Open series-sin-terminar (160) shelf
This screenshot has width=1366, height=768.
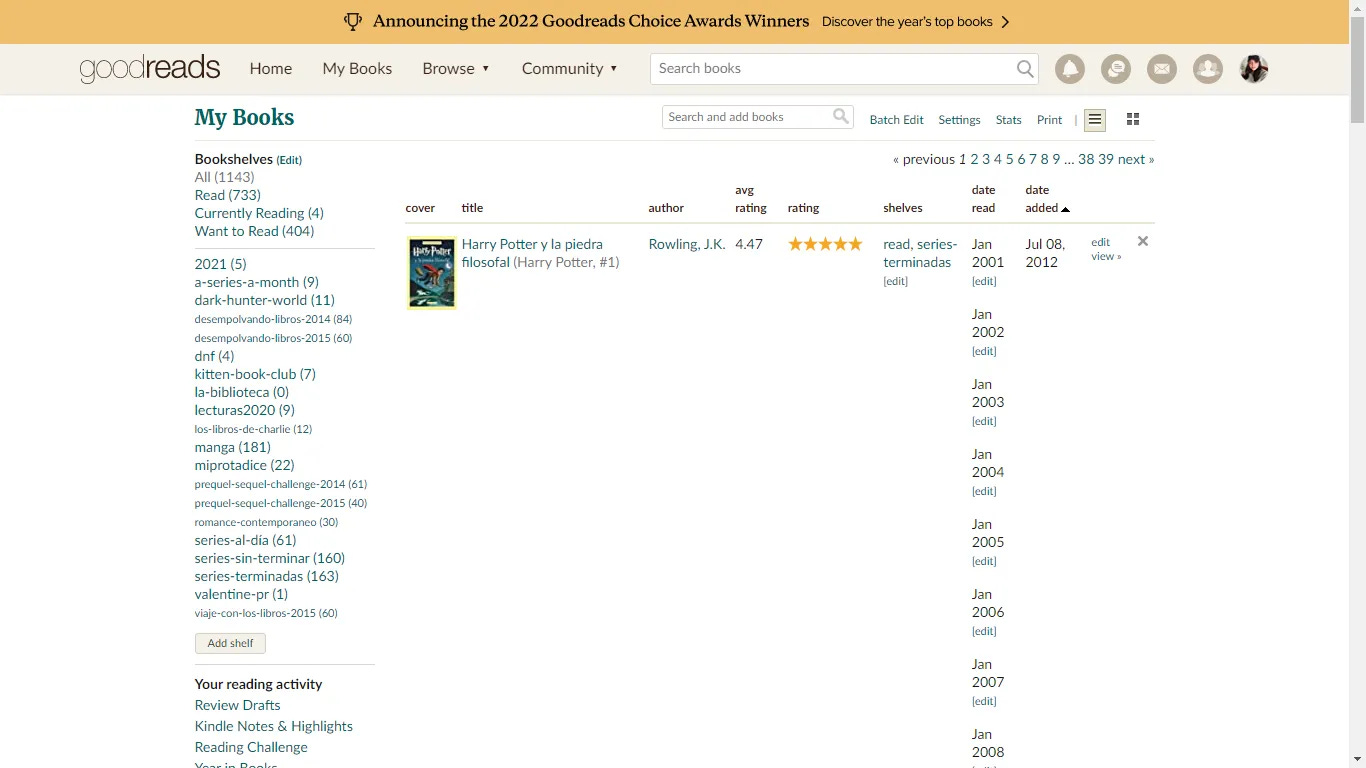pyautogui.click(x=270, y=558)
